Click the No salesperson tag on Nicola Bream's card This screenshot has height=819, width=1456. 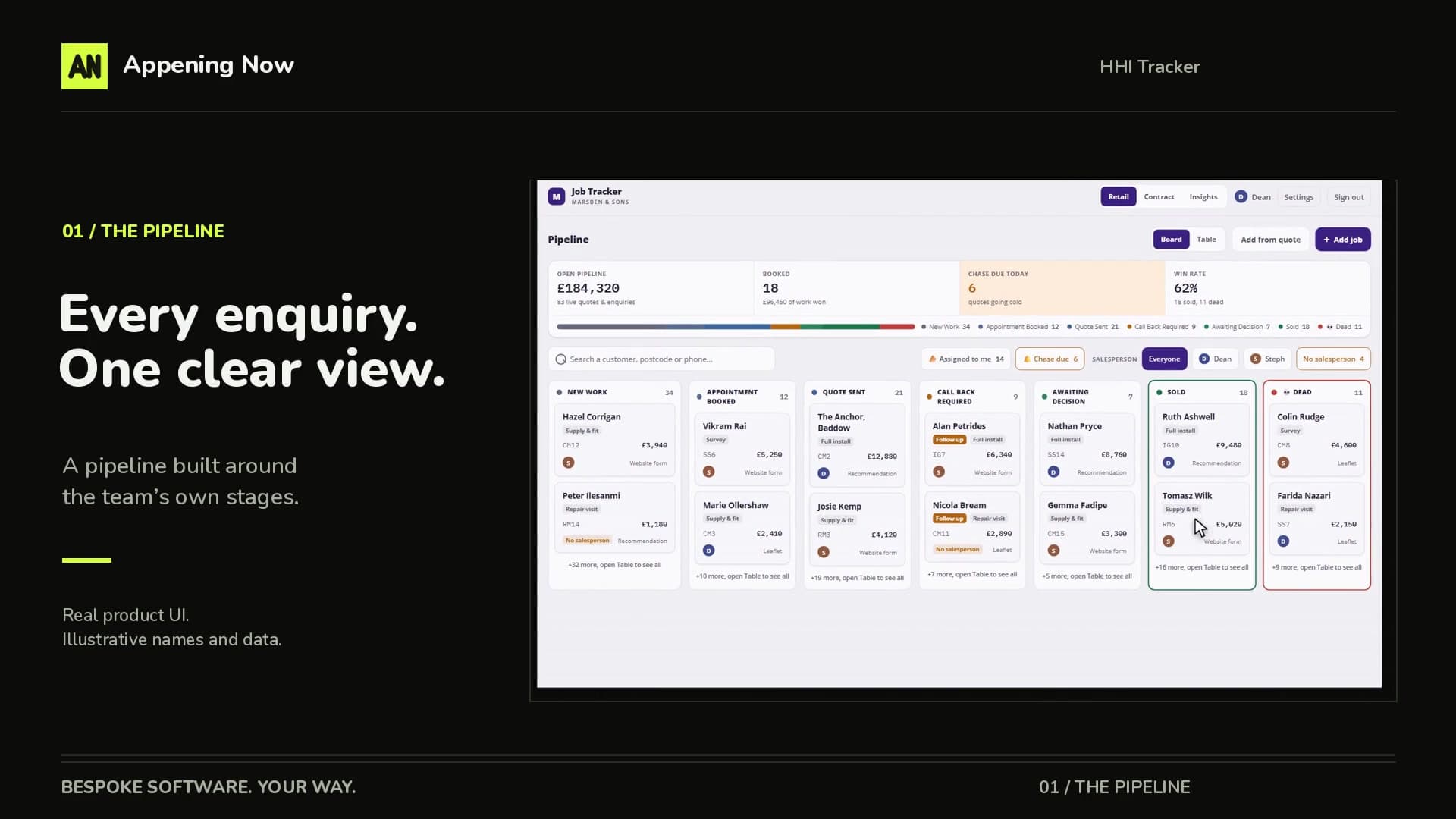(x=958, y=550)
